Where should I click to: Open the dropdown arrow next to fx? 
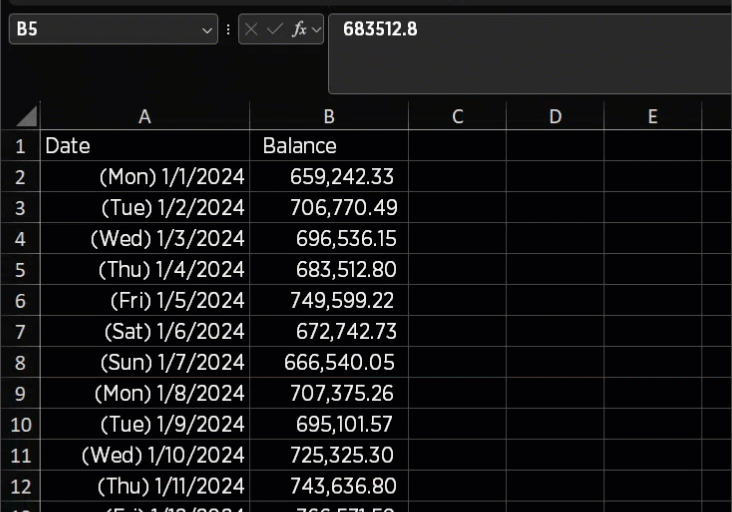(x=317, y=30)
